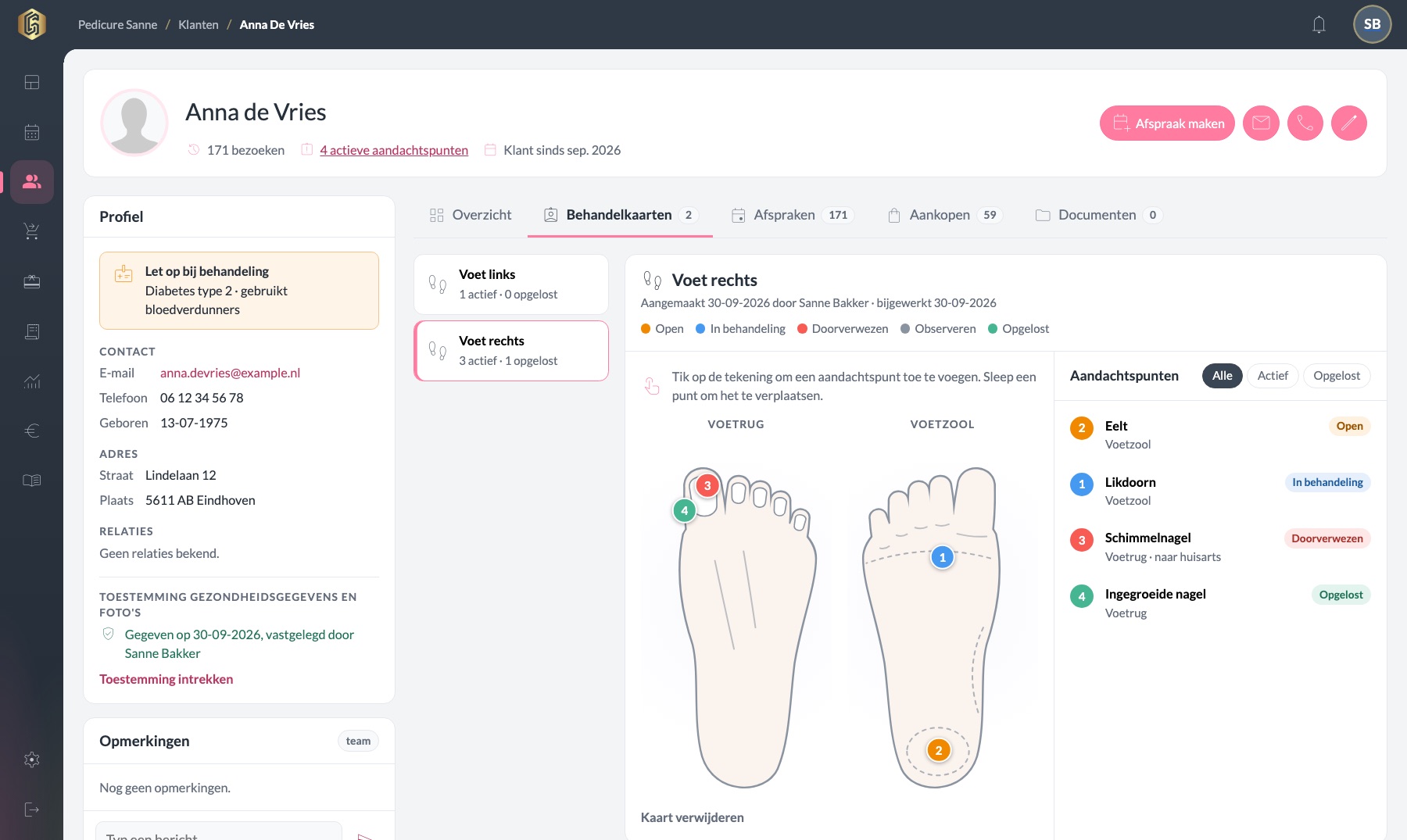Click the 'VOETZOOL' heading above the drawing
The width and height of the screenshot is (1407, 840).
tap(942, 424)
